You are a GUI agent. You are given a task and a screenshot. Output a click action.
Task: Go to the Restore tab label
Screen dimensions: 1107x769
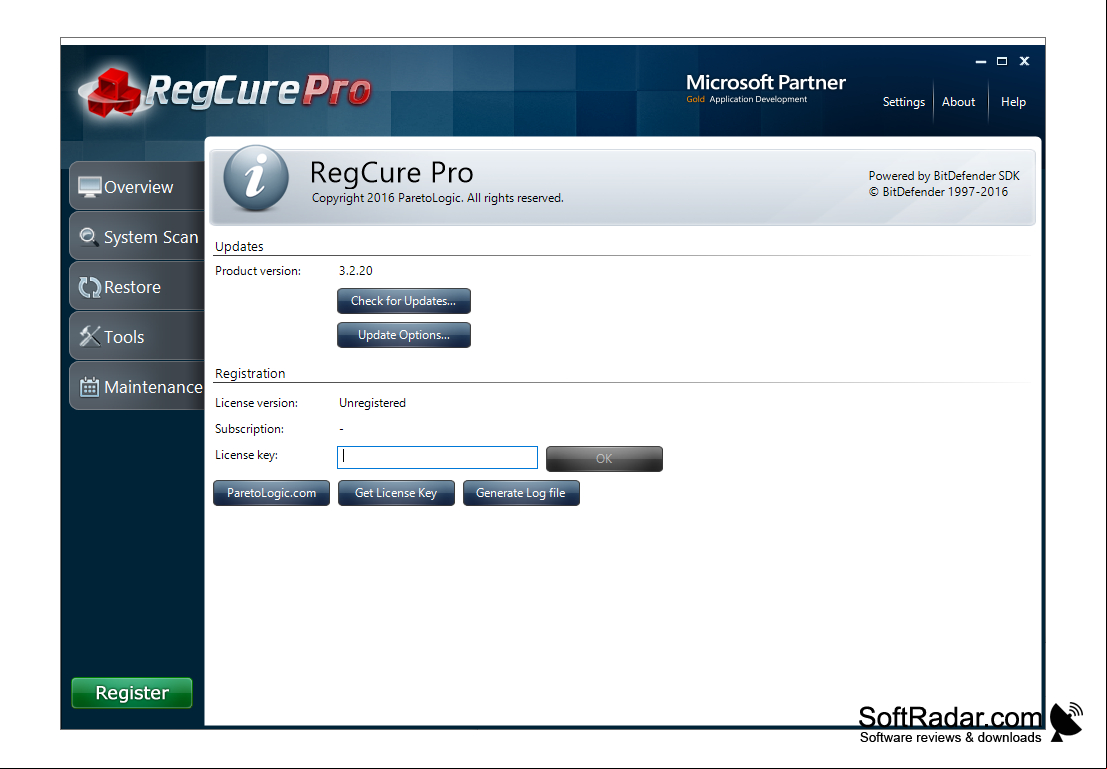click(x=132, y=287)
